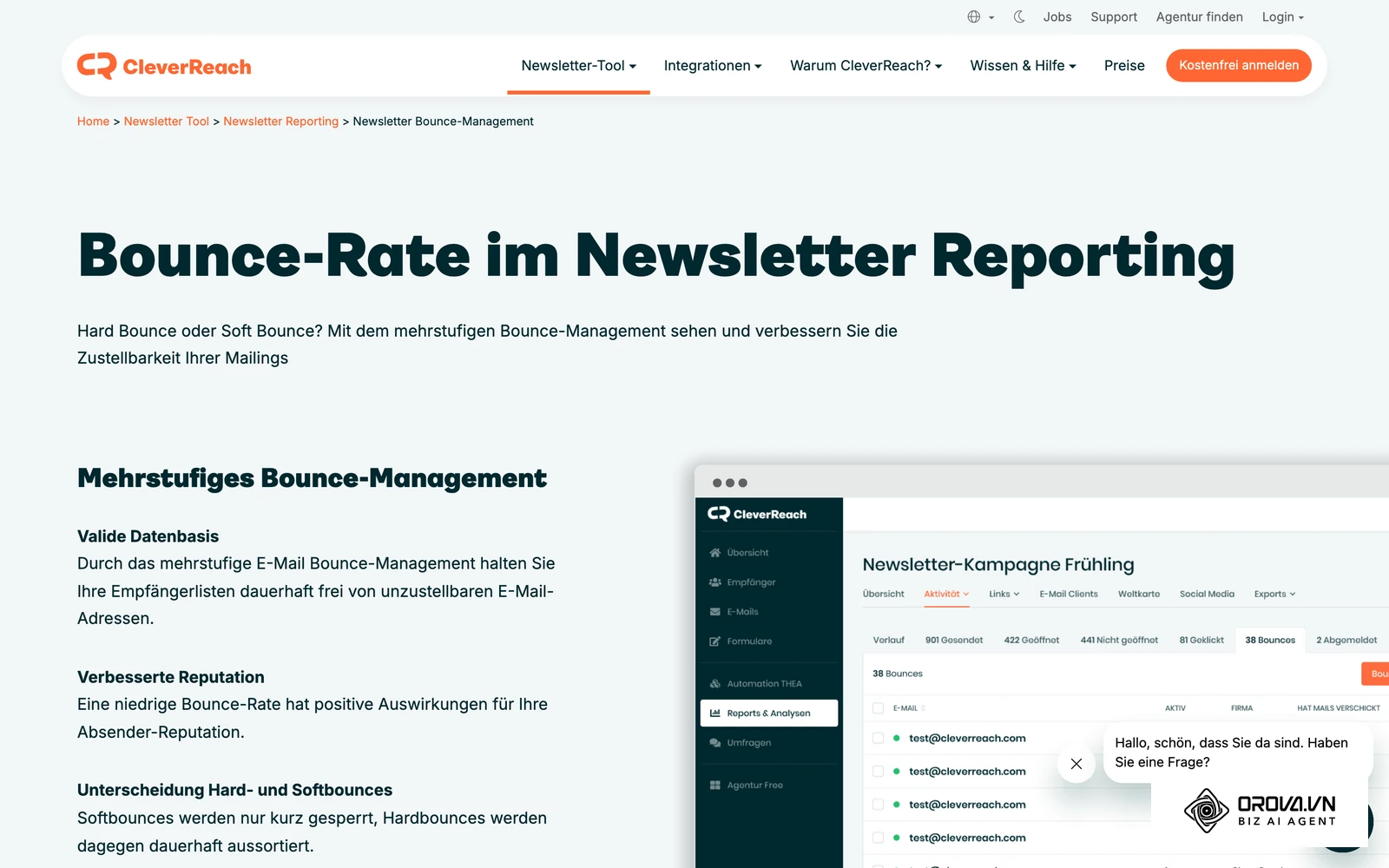Switch to E-Mail Clients tab

pos(1069,595)
